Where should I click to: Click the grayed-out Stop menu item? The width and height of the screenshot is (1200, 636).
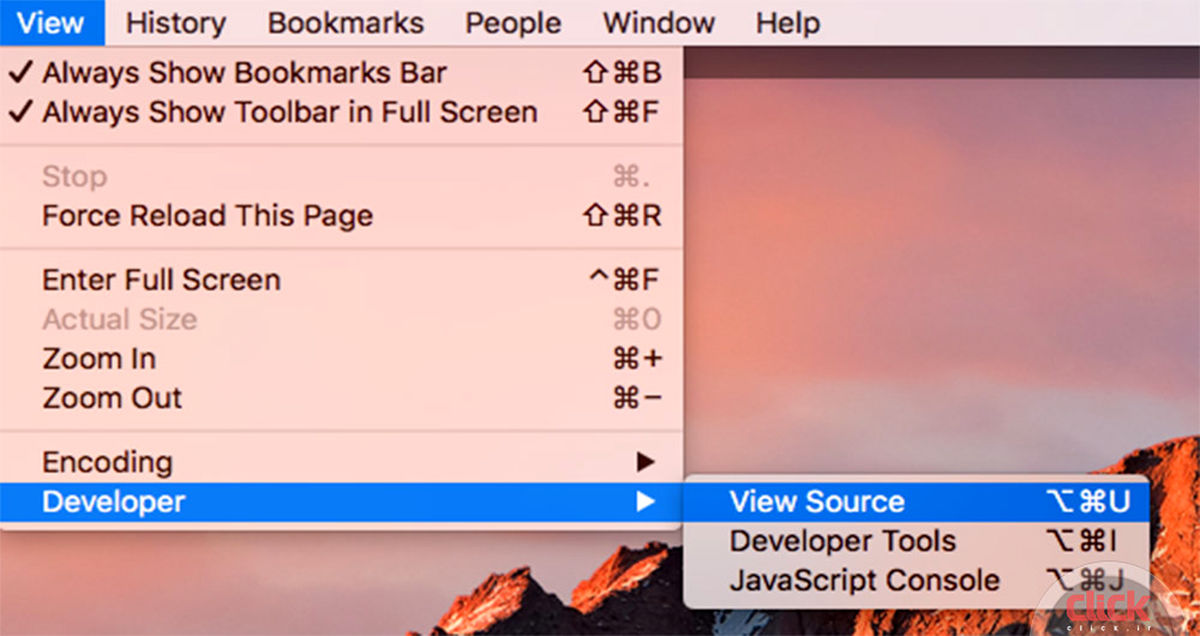pyautogui.click(x=74, y=177)
